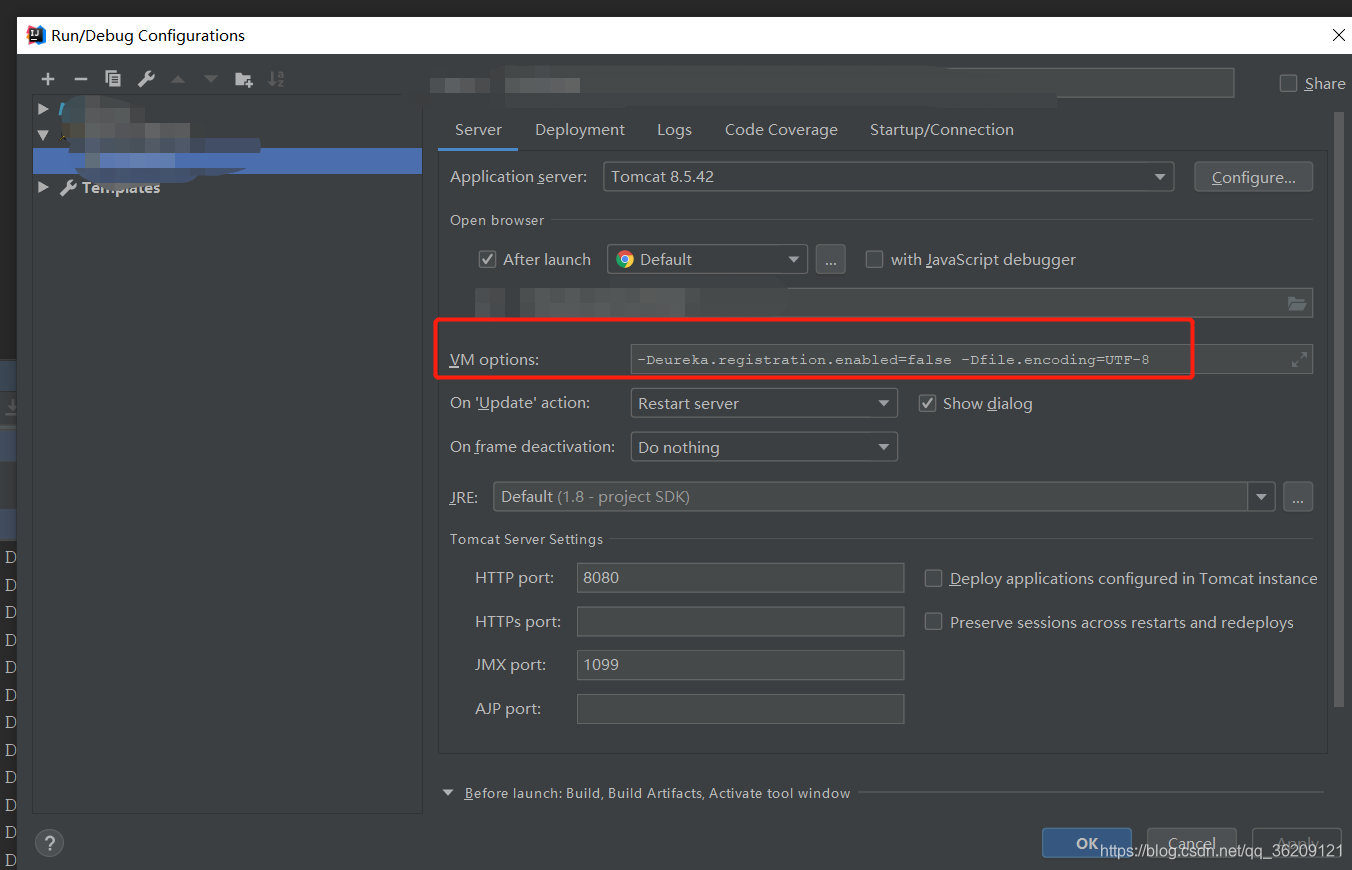Click wrench icon beside Templates node
1352x870 pixels.
[x=68, y=187]
